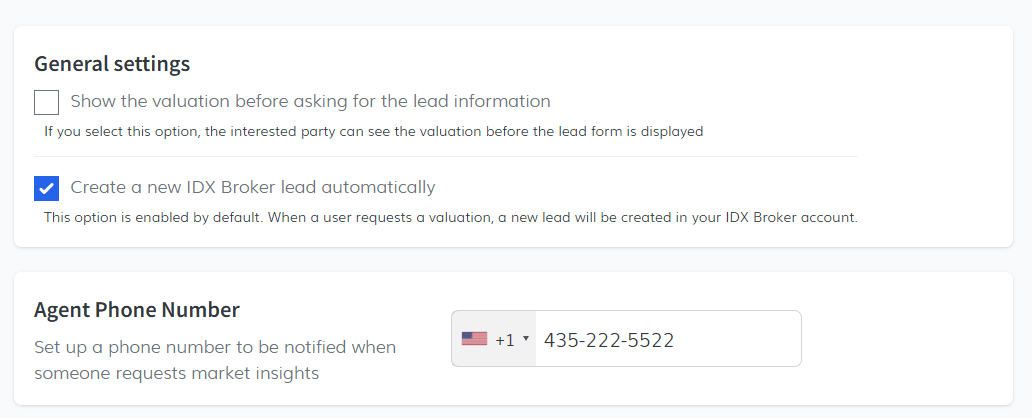Click the Agent Phone Number heading
1032x418 pixels.
pyautogui.click(x=137, y=310)
